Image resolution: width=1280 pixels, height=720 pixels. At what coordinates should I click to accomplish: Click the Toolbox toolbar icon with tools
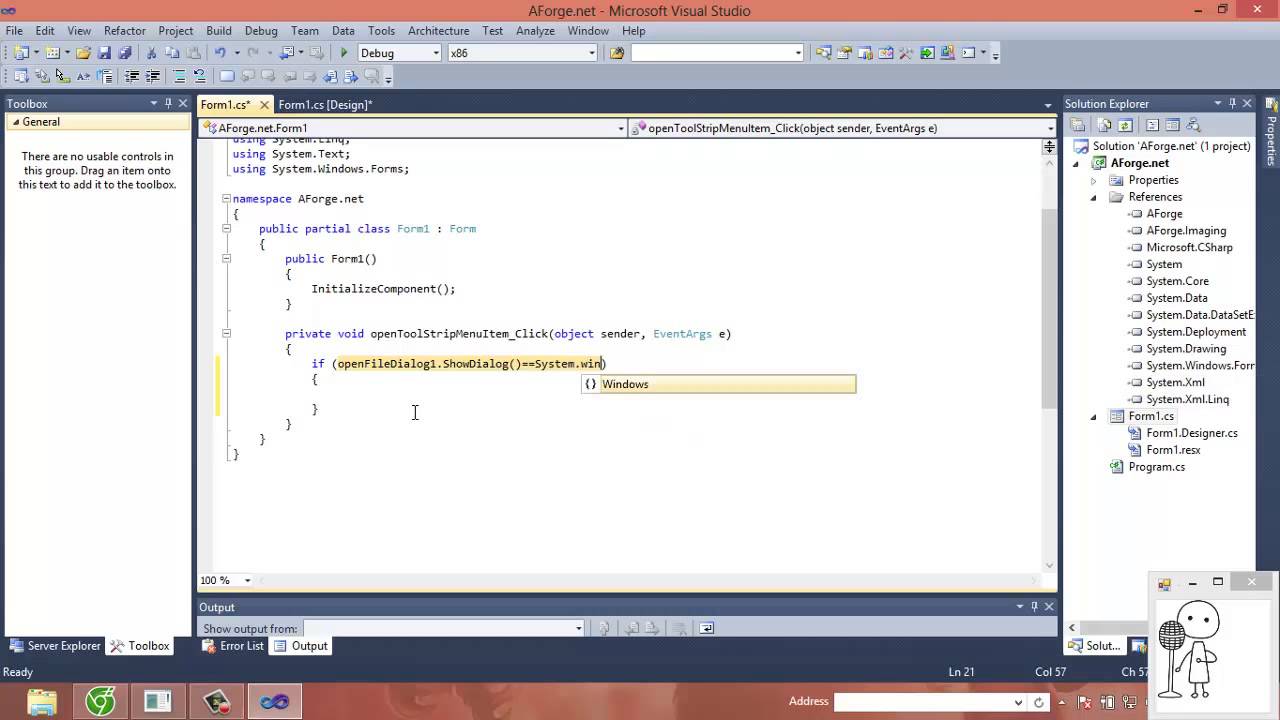905,53
